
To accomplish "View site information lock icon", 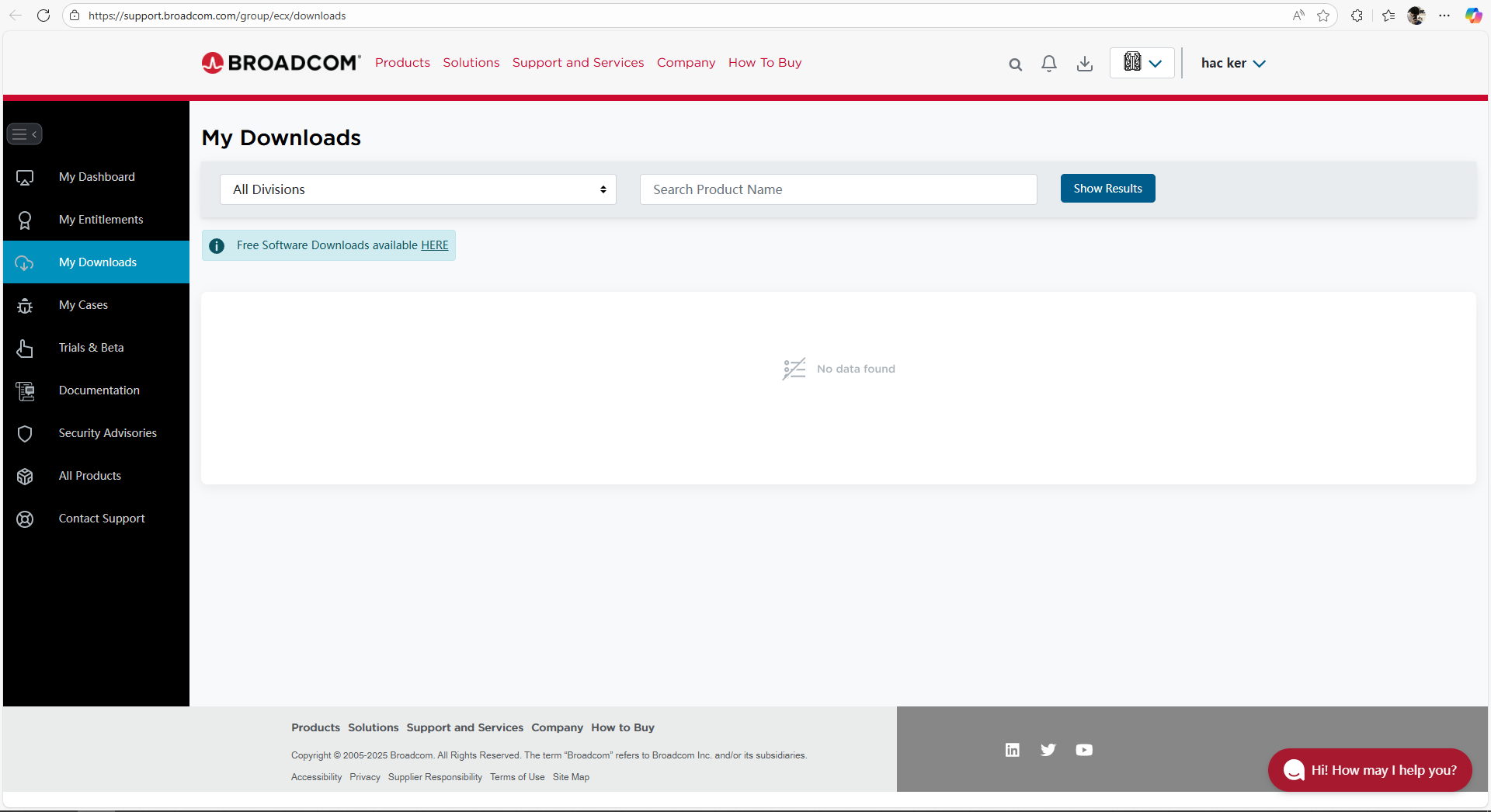I will click(75, 16).
